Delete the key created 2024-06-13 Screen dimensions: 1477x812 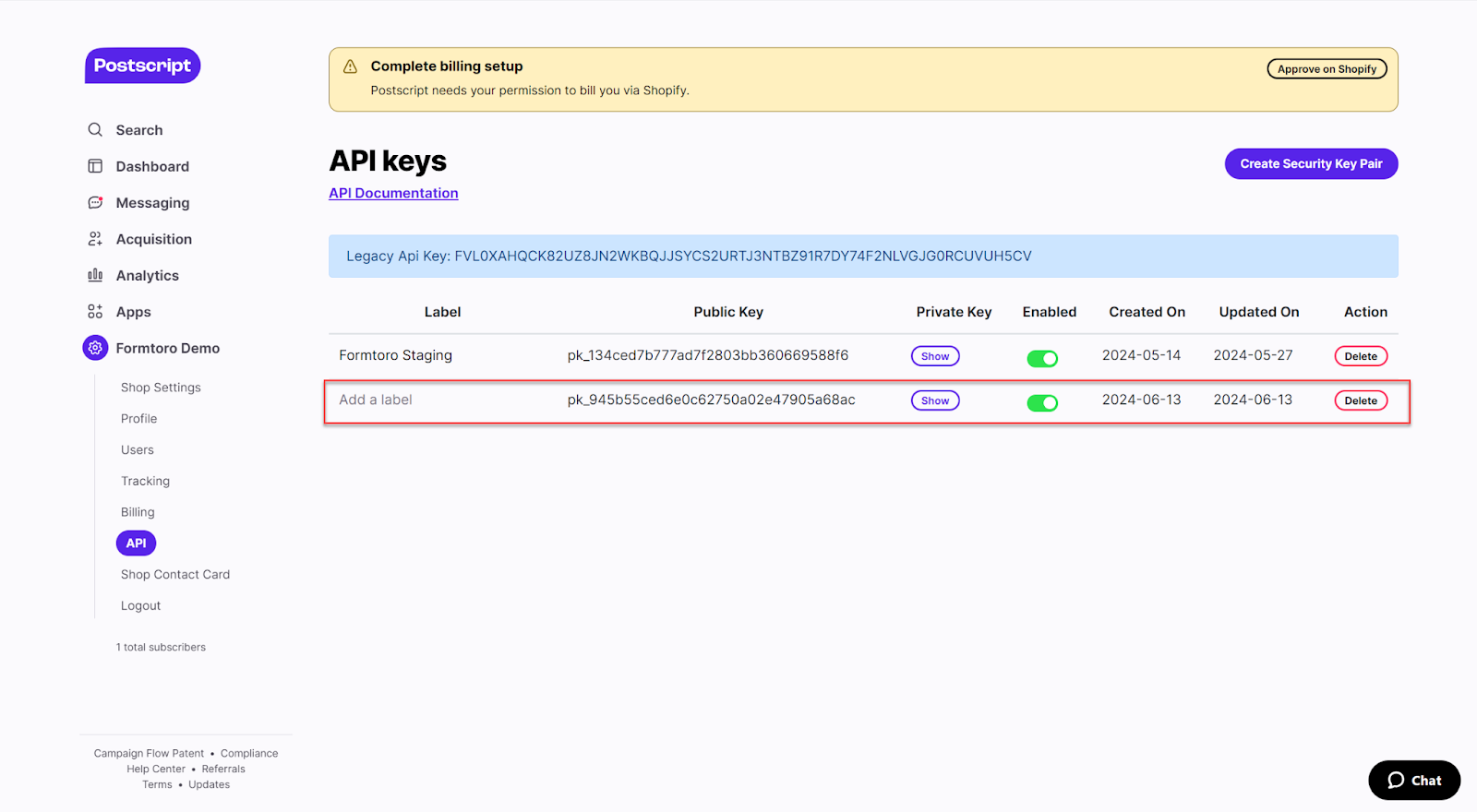click(x=1361, y=400)
